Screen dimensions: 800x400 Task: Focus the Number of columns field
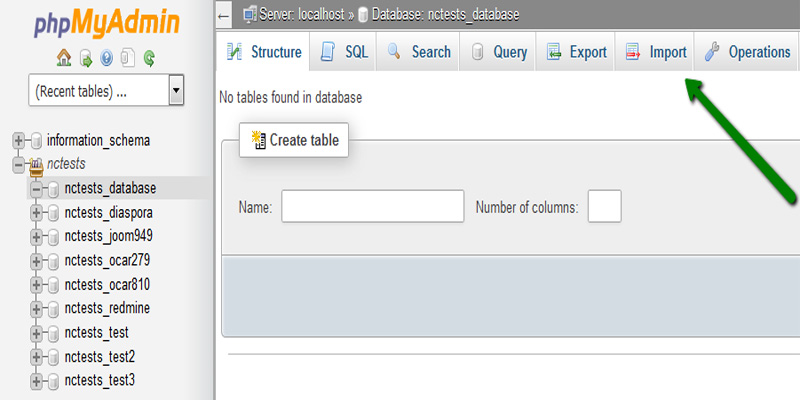click(605, 206)
